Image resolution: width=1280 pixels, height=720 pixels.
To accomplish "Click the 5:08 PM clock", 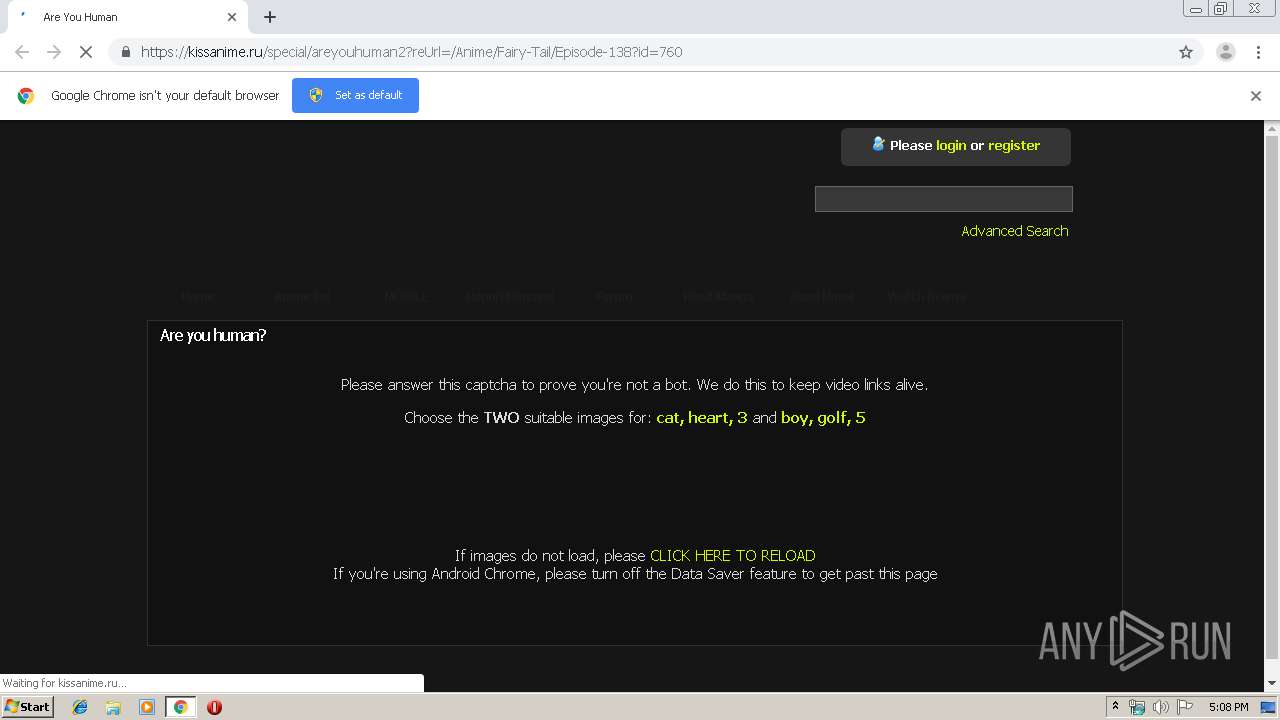I will pos(1228,707).
